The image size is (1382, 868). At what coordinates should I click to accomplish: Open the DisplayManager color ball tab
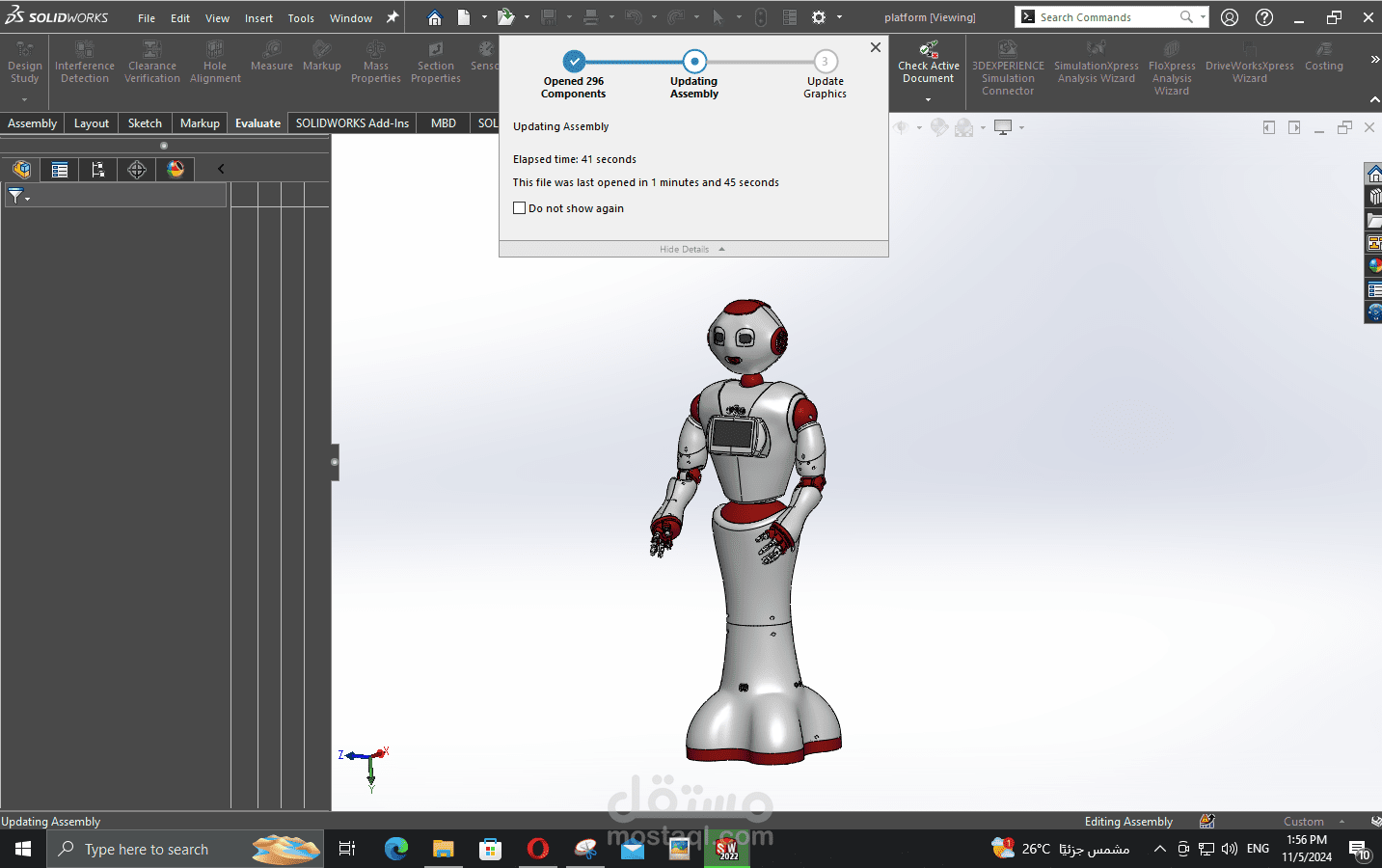176,170
